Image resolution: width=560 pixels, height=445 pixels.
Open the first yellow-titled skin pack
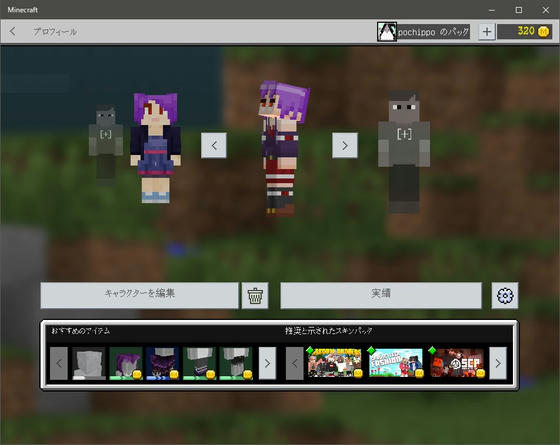335,362
